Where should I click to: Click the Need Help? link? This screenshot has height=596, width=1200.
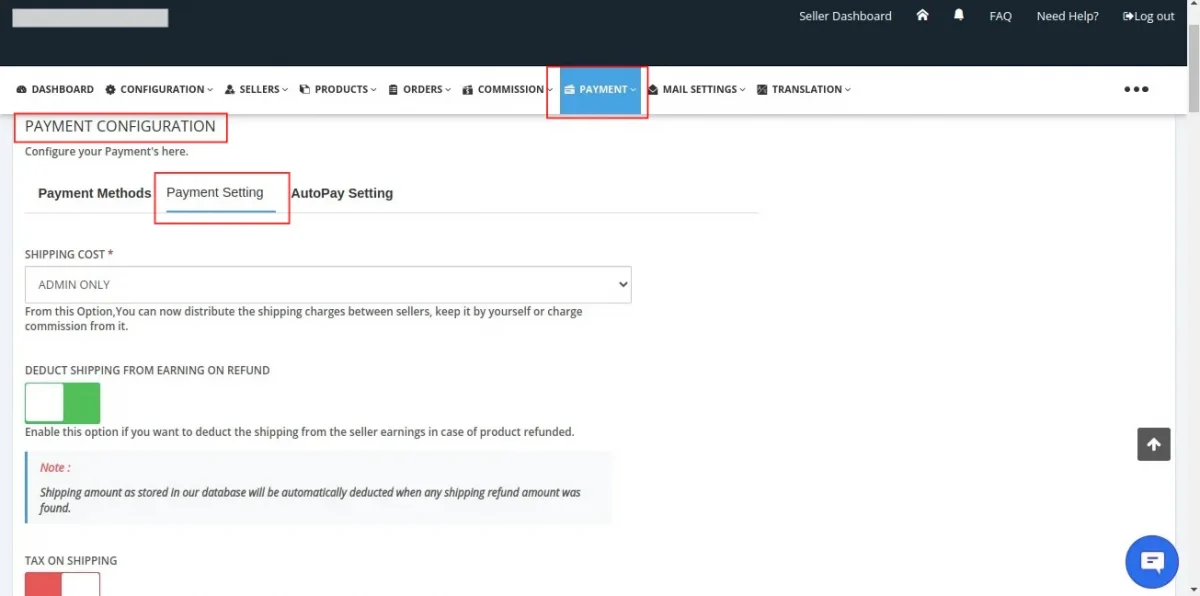click(1066, 16)
